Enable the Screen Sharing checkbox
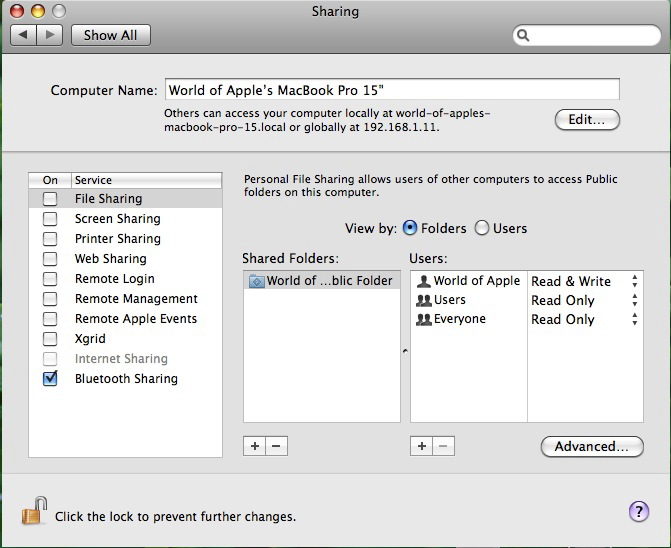This screenshot has width=671, height=548. pyautogui.click(x=50, y=219)
